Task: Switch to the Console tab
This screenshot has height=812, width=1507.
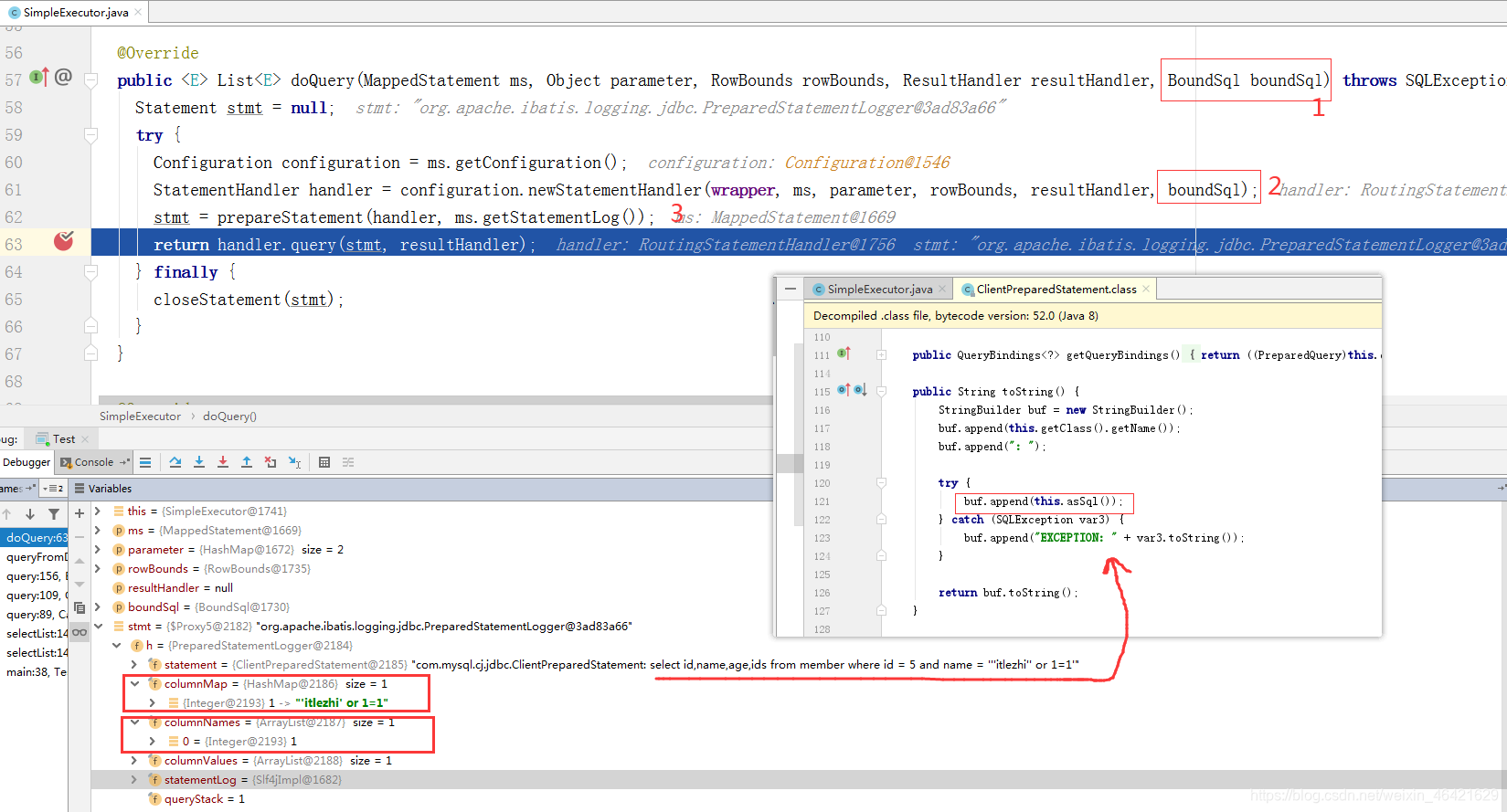Action: coord(93,462)
